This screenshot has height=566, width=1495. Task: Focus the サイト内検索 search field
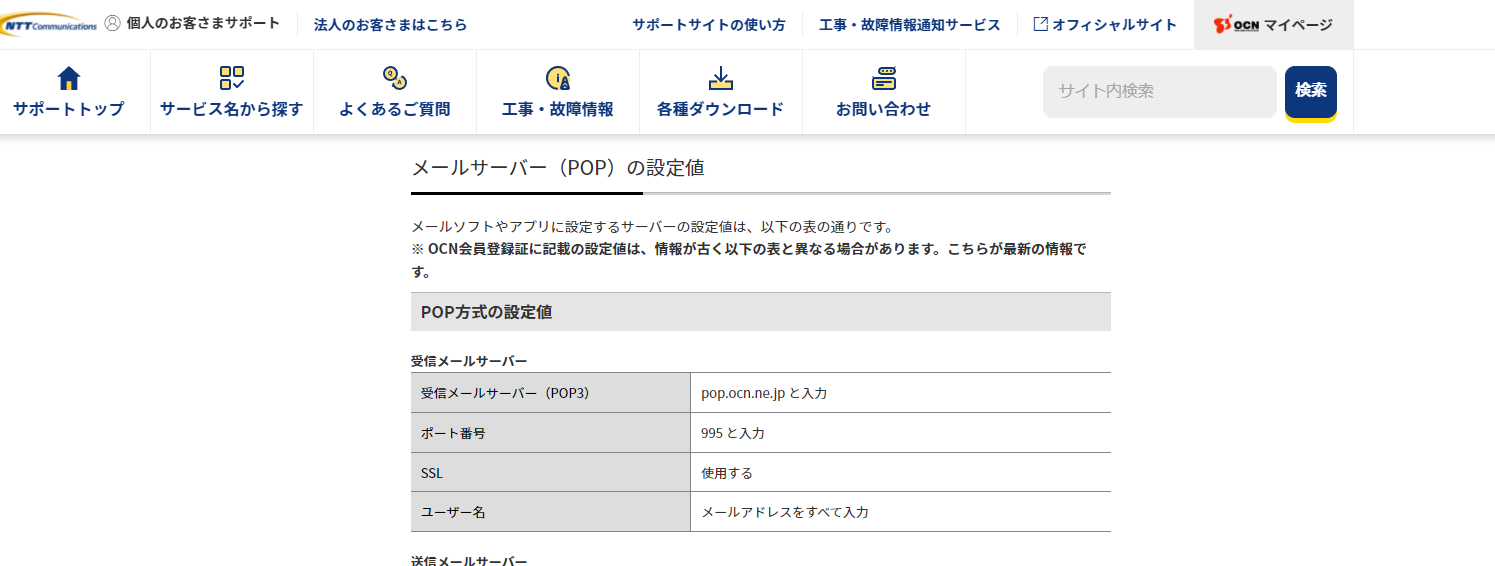coord(1159,91)
